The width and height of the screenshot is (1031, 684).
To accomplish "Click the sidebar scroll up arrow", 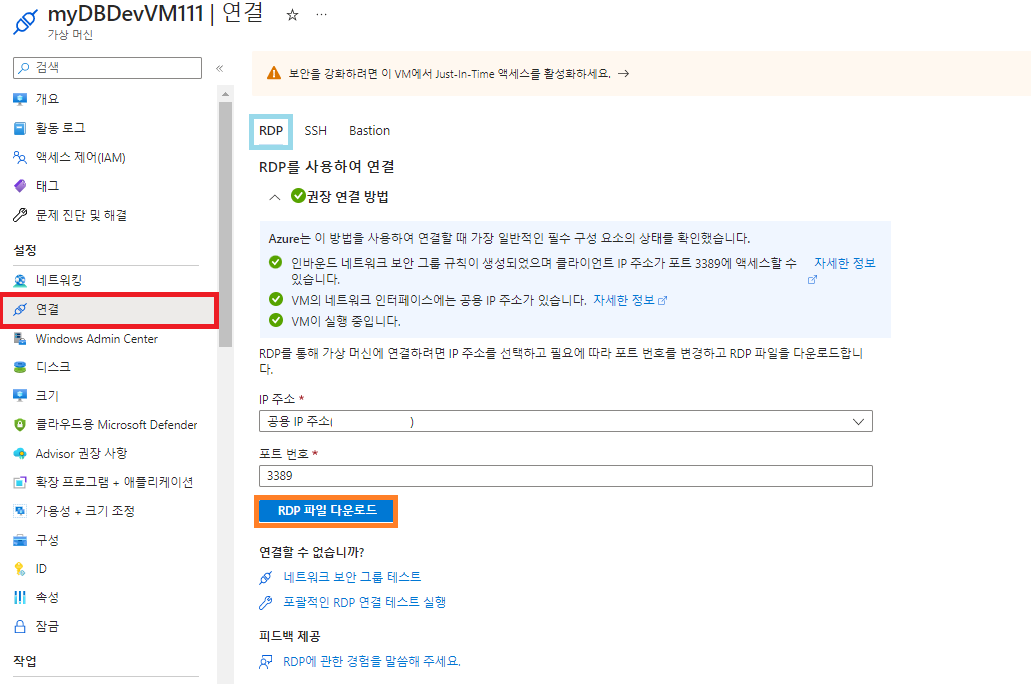I will [x=226, y=94].
